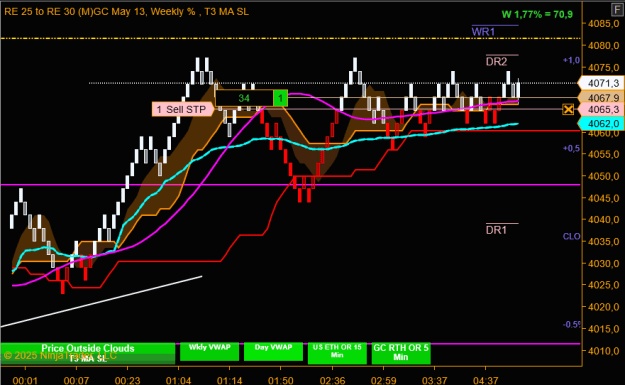Click the +1,0 percent level label
The image size is (625, 385).
(x=571, y=60)
